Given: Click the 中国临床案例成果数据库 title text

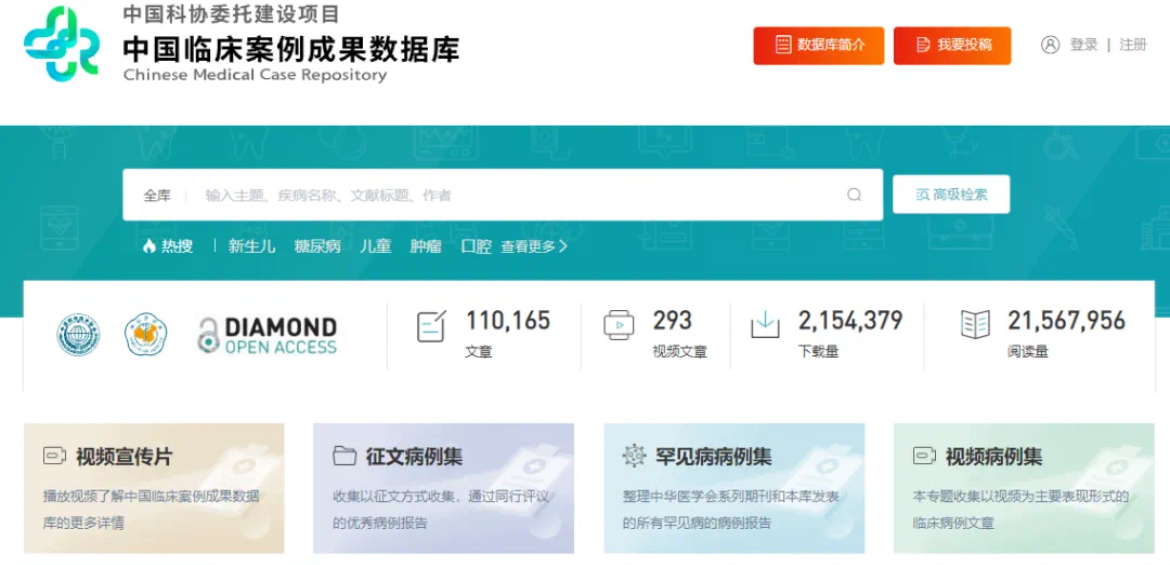Looking at the screenshot, I should coord(291,49).
